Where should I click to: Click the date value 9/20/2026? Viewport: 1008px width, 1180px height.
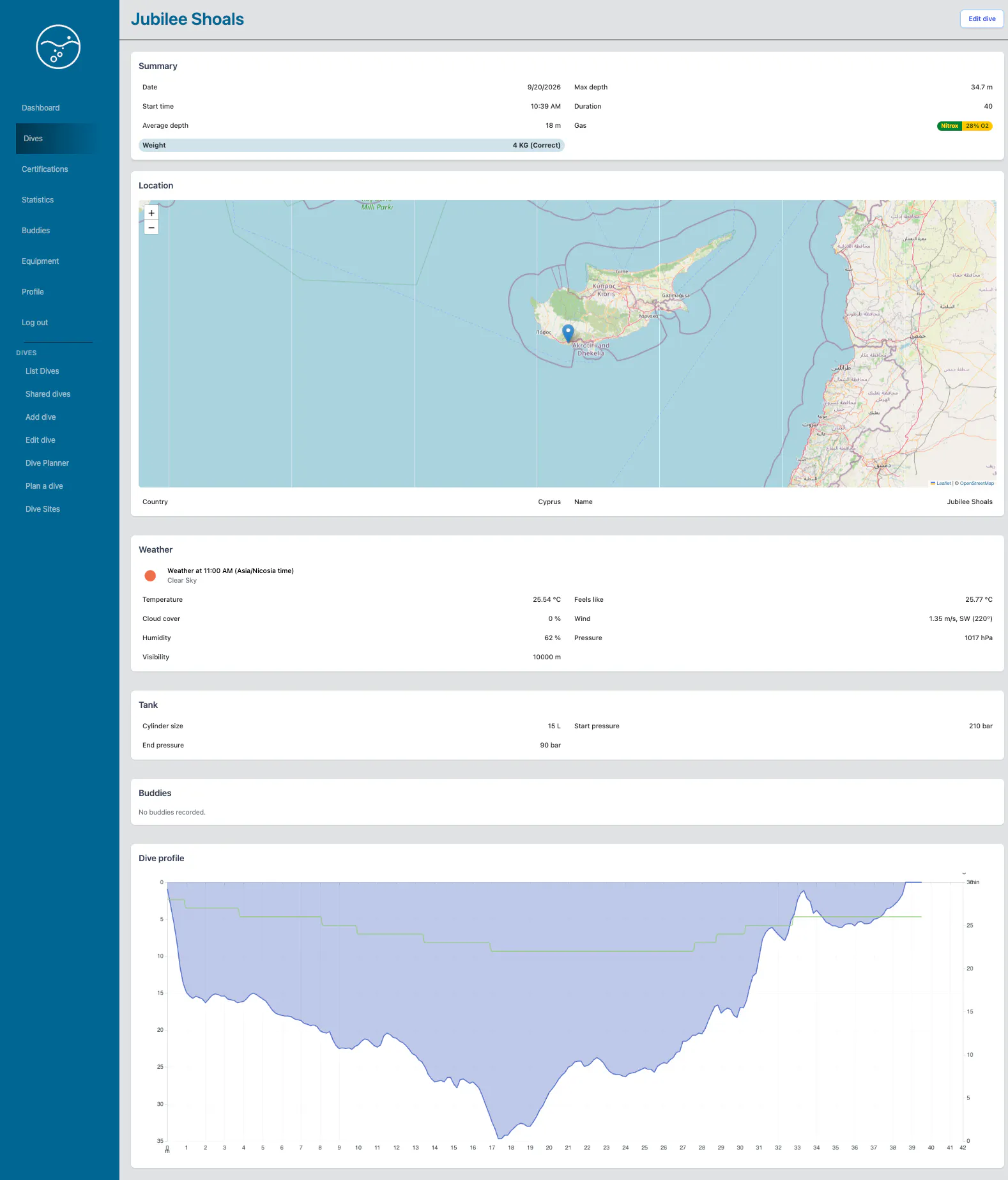tap(544, 88)
